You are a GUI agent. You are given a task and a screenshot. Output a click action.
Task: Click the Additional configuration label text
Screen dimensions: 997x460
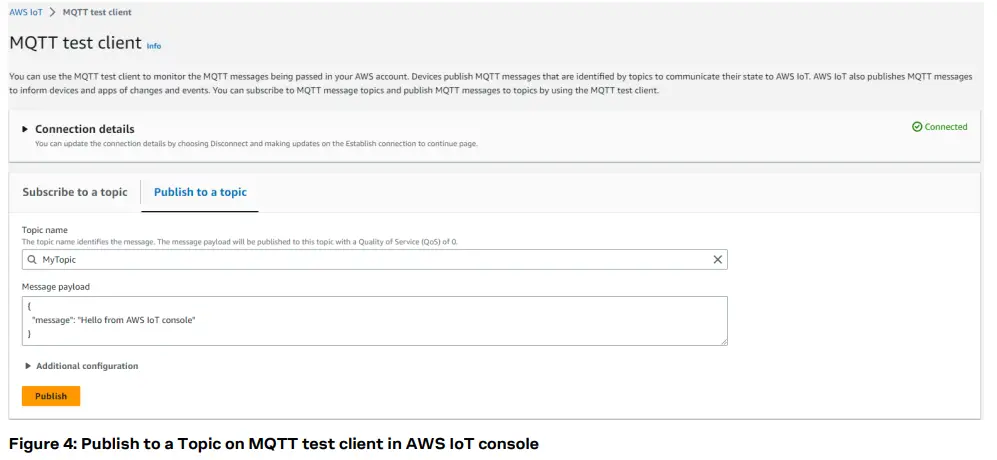87,366
